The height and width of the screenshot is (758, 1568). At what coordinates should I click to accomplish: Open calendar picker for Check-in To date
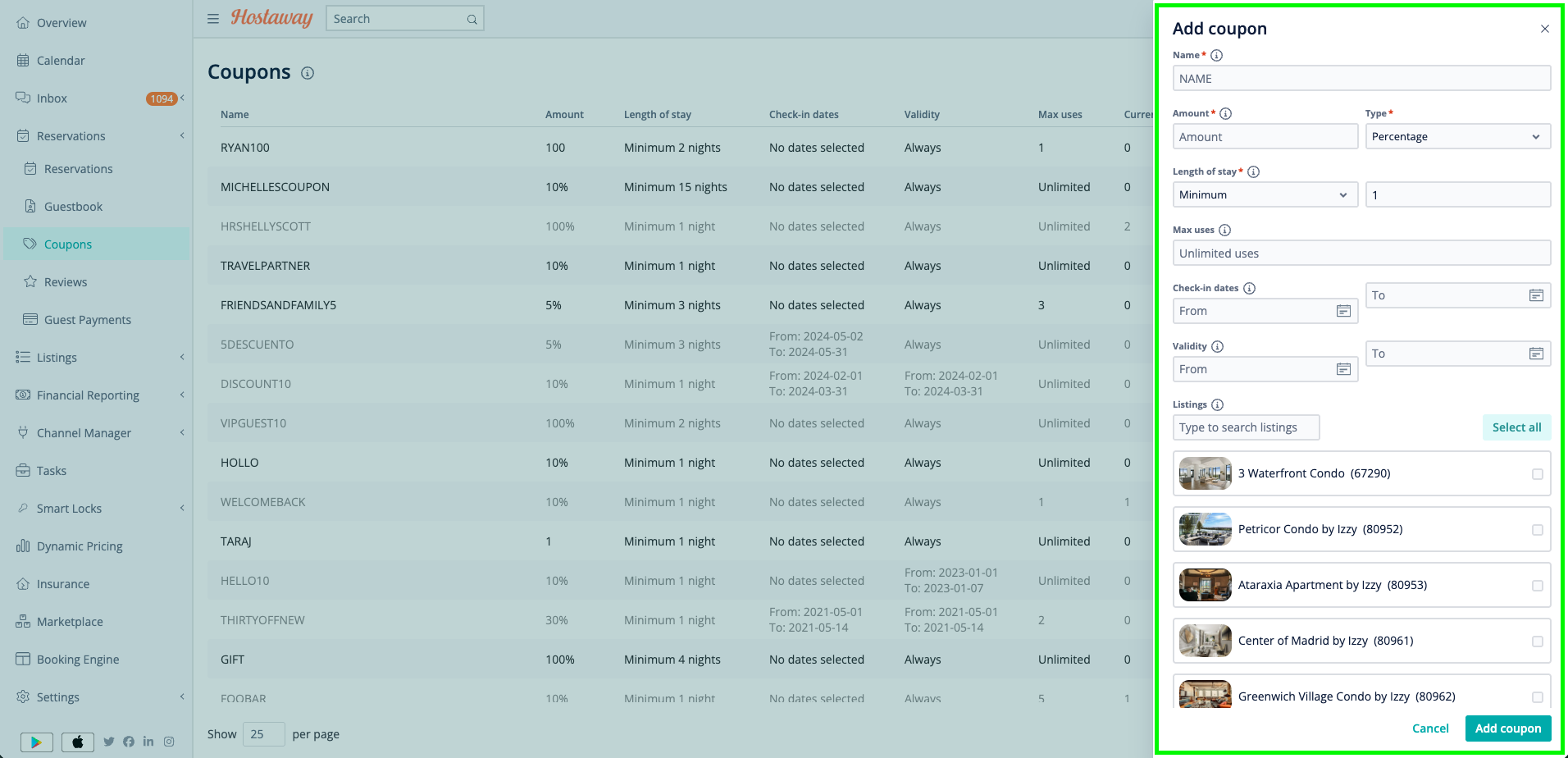coord(1537,295)
